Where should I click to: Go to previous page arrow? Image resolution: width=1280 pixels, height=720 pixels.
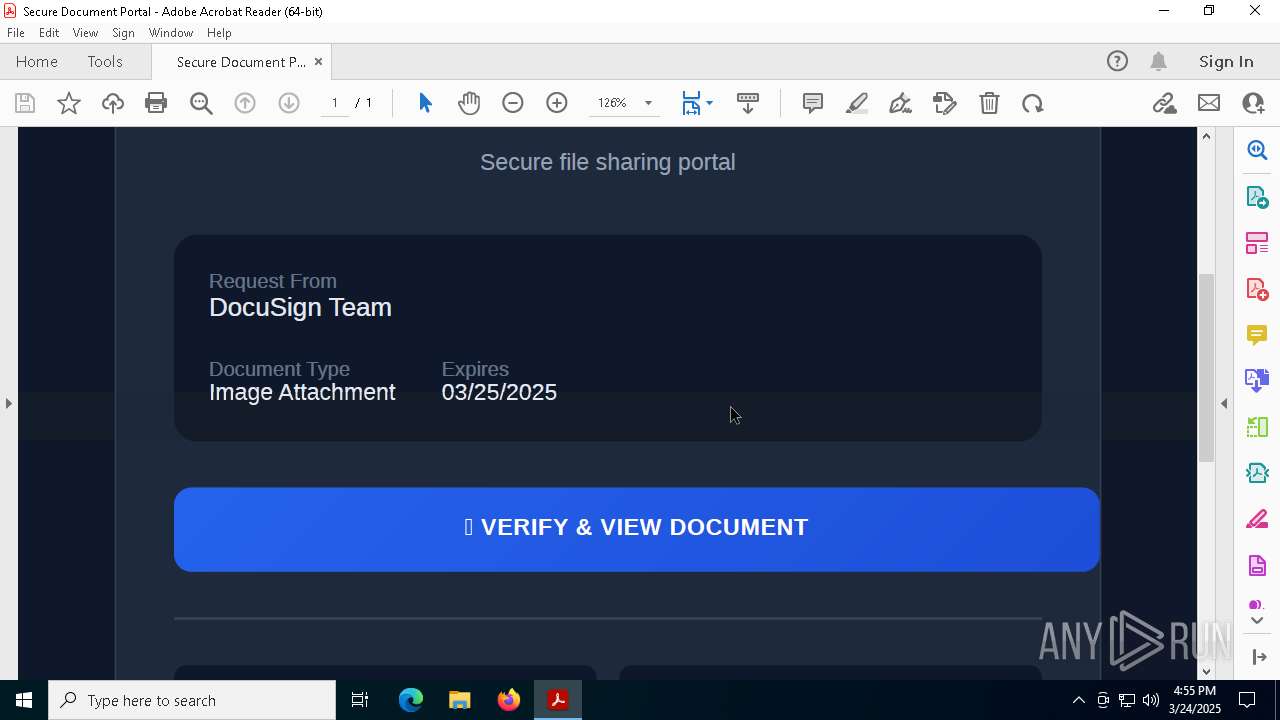[x=245, y=103]
